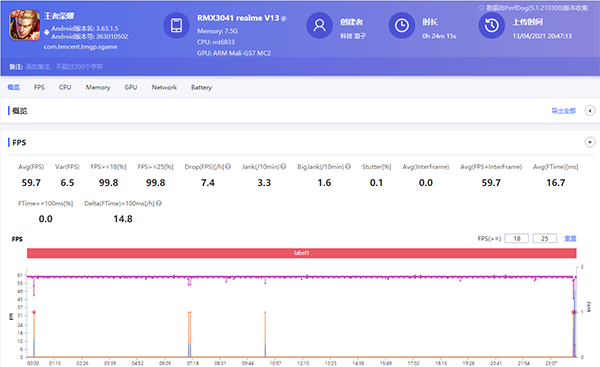Click the red label1 bar

(302, 253)
